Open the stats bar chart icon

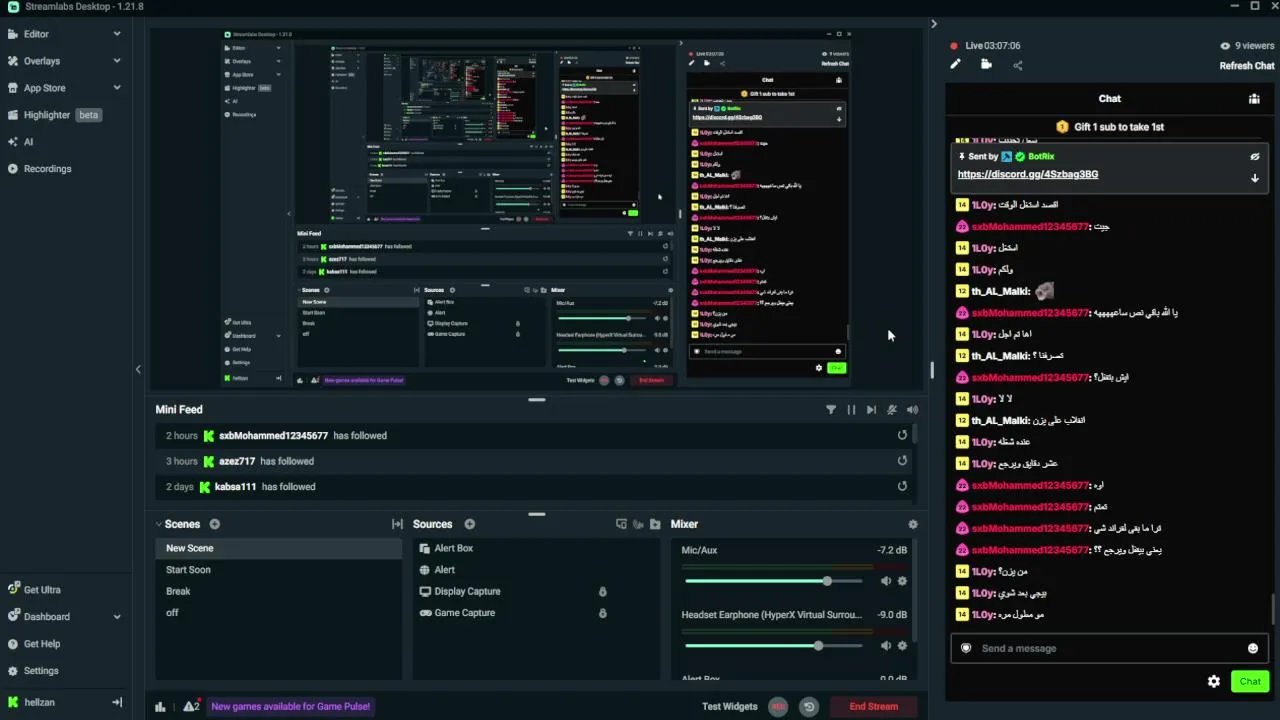(160, 707)
